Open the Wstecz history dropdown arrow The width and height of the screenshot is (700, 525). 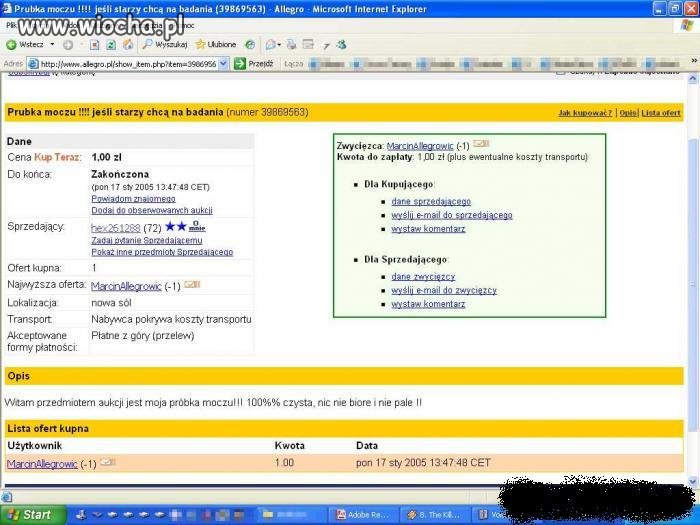click(52, 45)
